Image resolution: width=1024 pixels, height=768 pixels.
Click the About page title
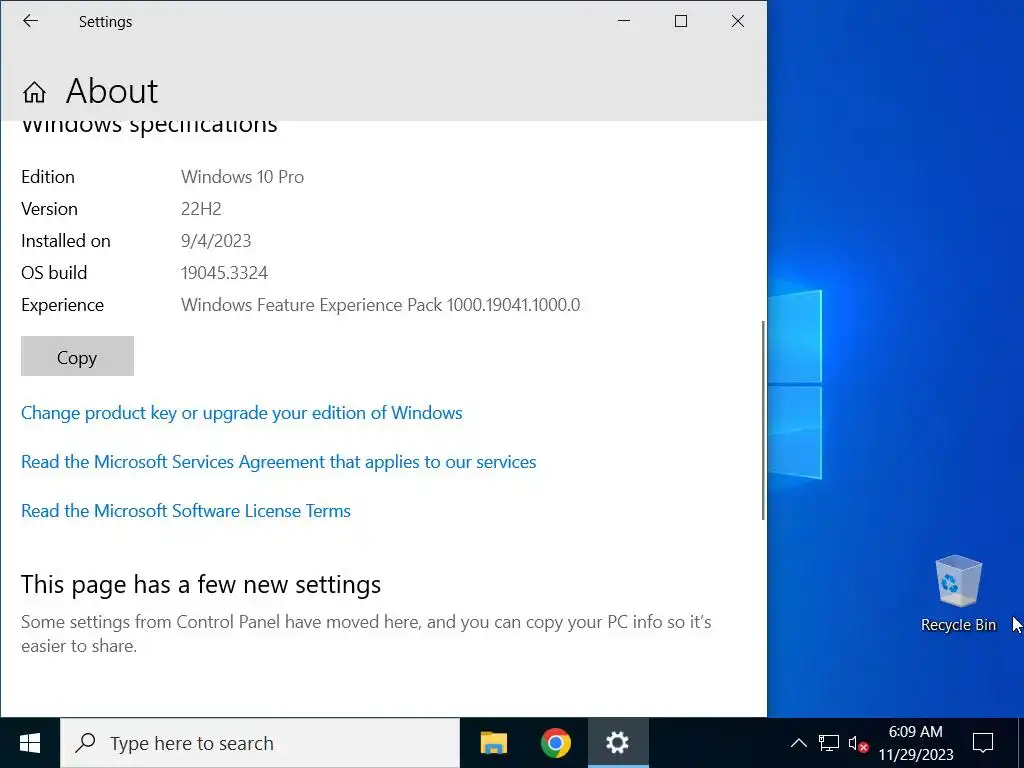(112, 91)
